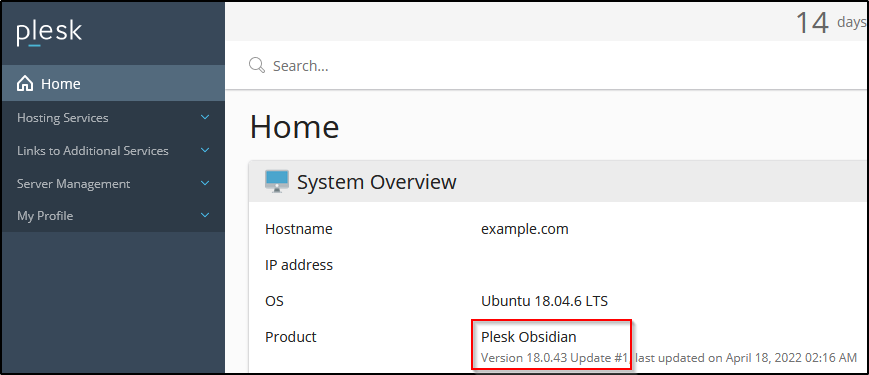This screenshot has height=375, width=869.
Task: Select the Server Management label
Action: pos(74,184)
